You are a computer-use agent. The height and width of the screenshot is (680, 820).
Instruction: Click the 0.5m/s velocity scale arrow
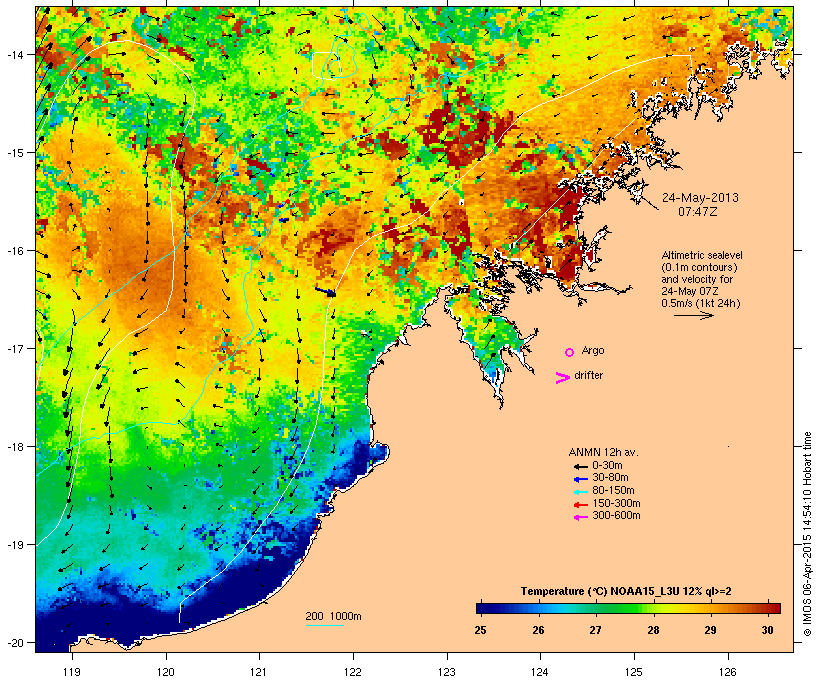click(x=694, y=315)
